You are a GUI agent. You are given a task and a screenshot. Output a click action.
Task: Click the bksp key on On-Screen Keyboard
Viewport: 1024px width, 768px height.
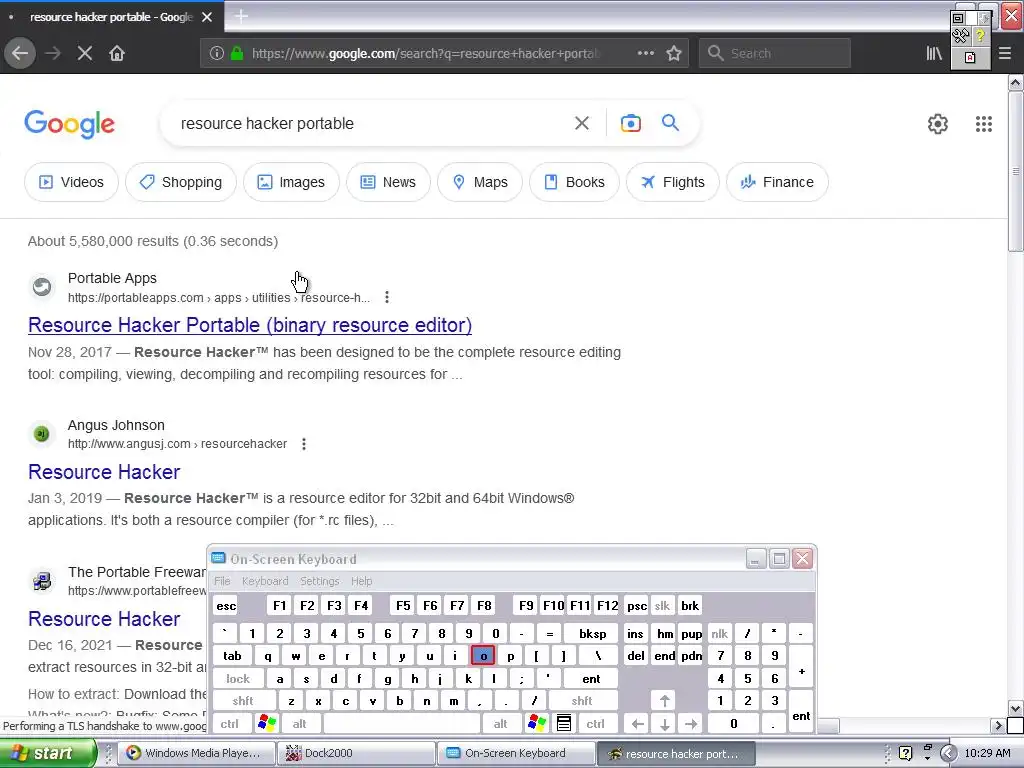[592, 633]
